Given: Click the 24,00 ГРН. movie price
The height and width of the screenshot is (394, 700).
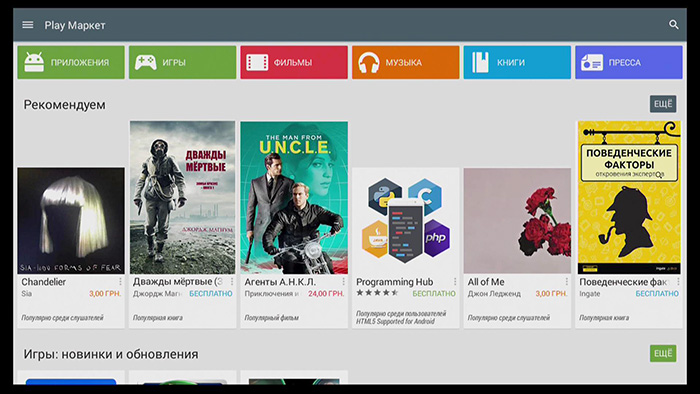Looking at the screenshot, I should click(x=326, y=294).
